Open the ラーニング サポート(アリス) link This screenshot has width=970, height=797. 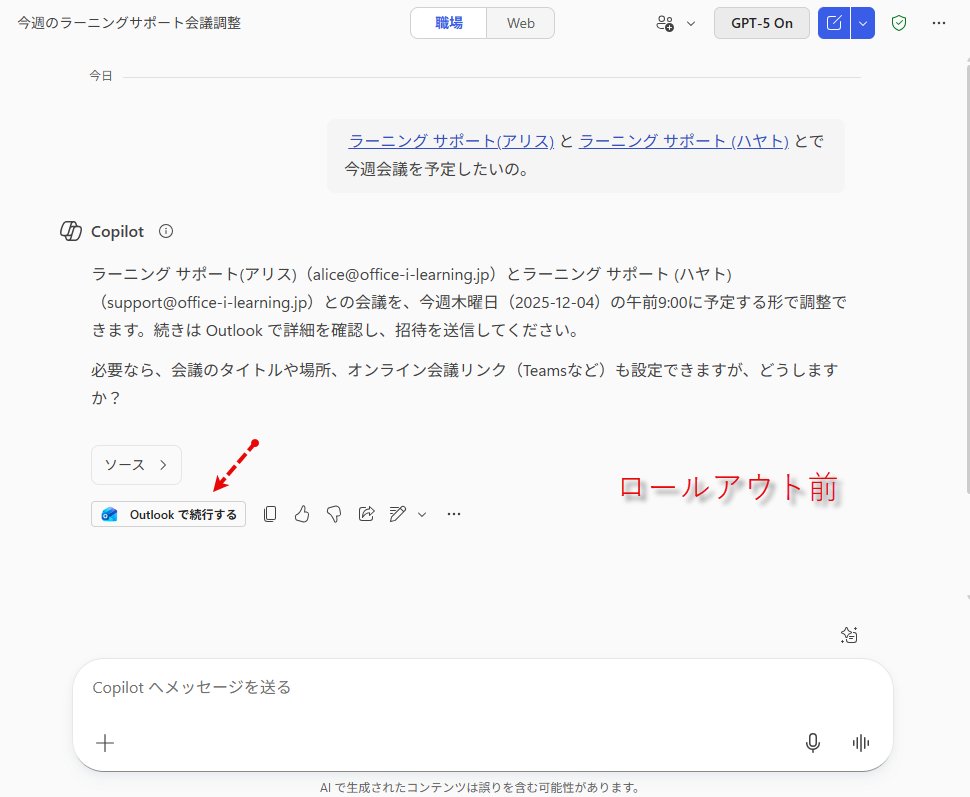450,141
